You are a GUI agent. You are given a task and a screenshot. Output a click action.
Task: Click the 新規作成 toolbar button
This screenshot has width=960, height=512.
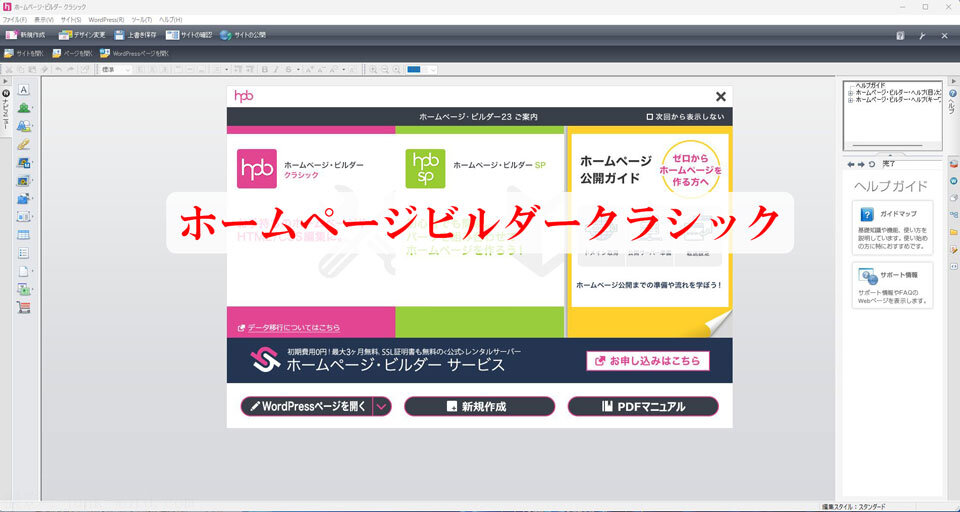25,36
